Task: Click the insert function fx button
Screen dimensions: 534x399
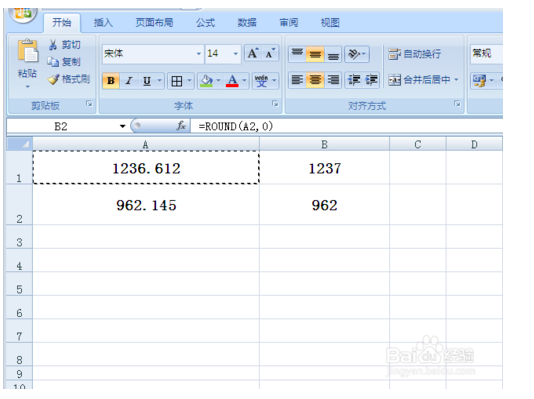Action: [181, 126]
